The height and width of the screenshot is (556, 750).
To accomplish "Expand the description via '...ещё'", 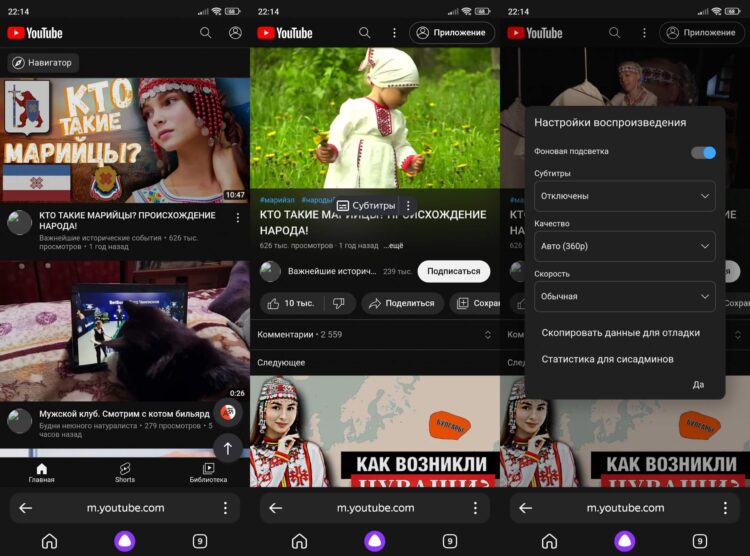I will pos(393,245).
